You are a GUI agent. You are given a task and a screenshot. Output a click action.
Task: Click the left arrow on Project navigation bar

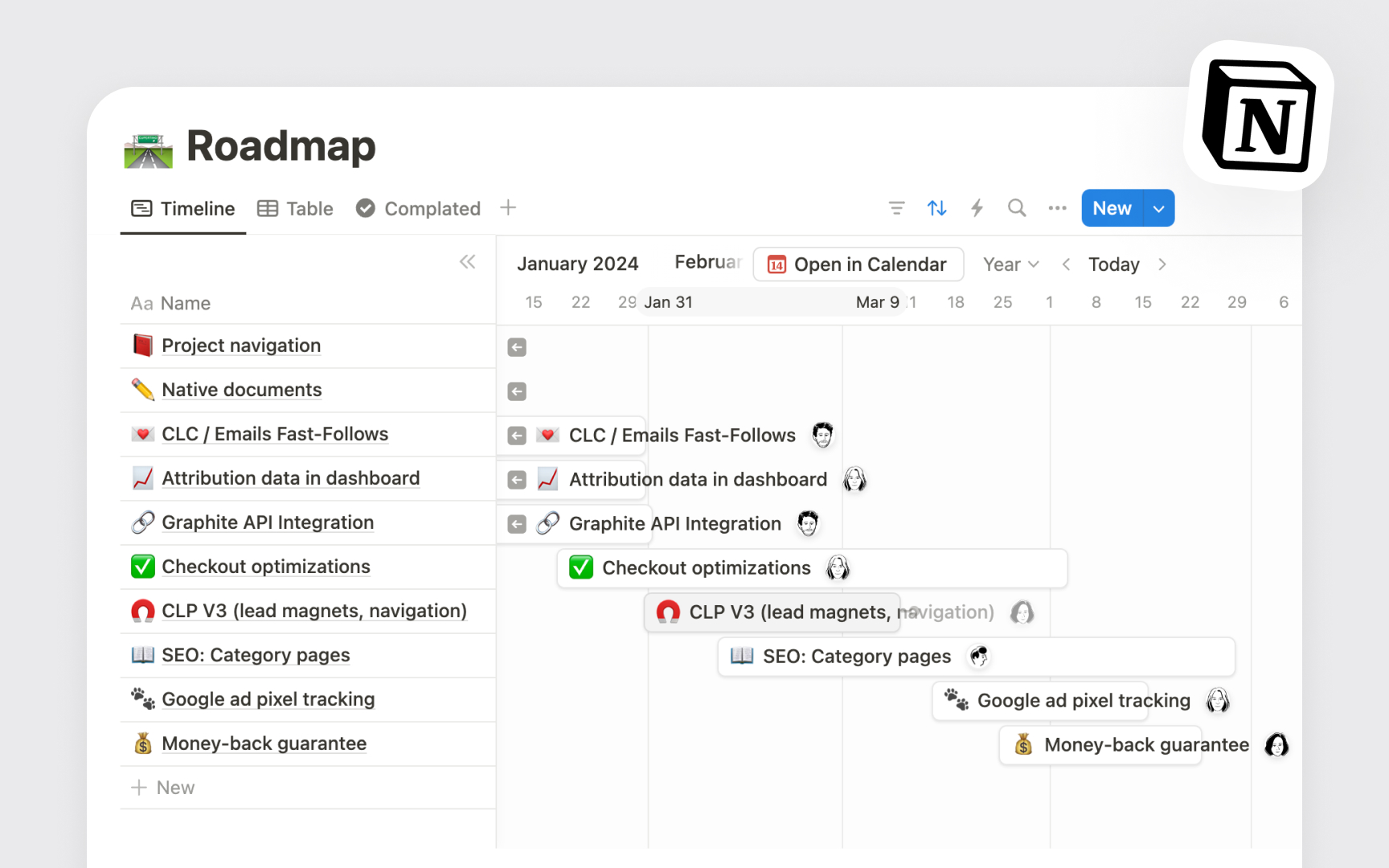[516, 347]
